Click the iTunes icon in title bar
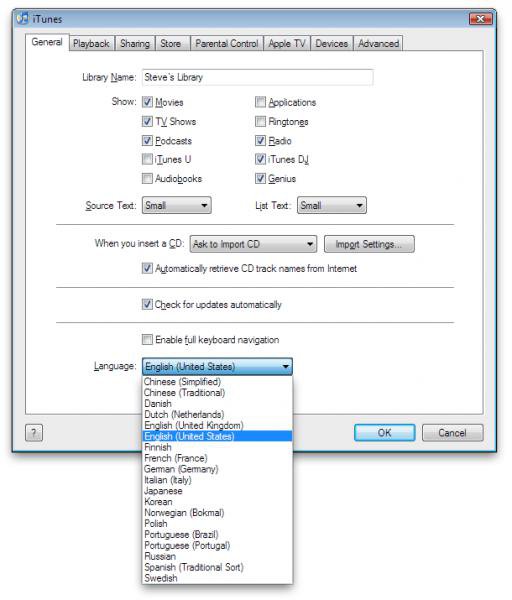Viewport: 512px width, 600px height. [x=23, y=18]
